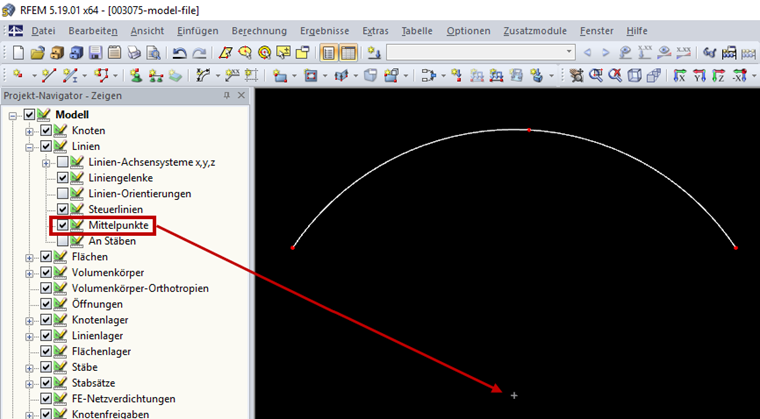Uncheck the Steuerlinien checkbox
The image size is (760, 419).
click(63, 210)
